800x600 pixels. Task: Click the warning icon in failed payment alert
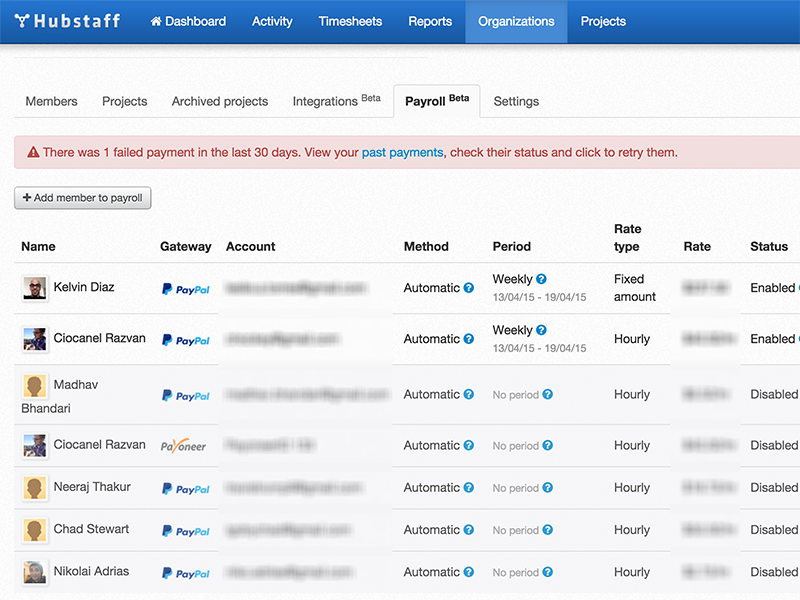[33, 153]
